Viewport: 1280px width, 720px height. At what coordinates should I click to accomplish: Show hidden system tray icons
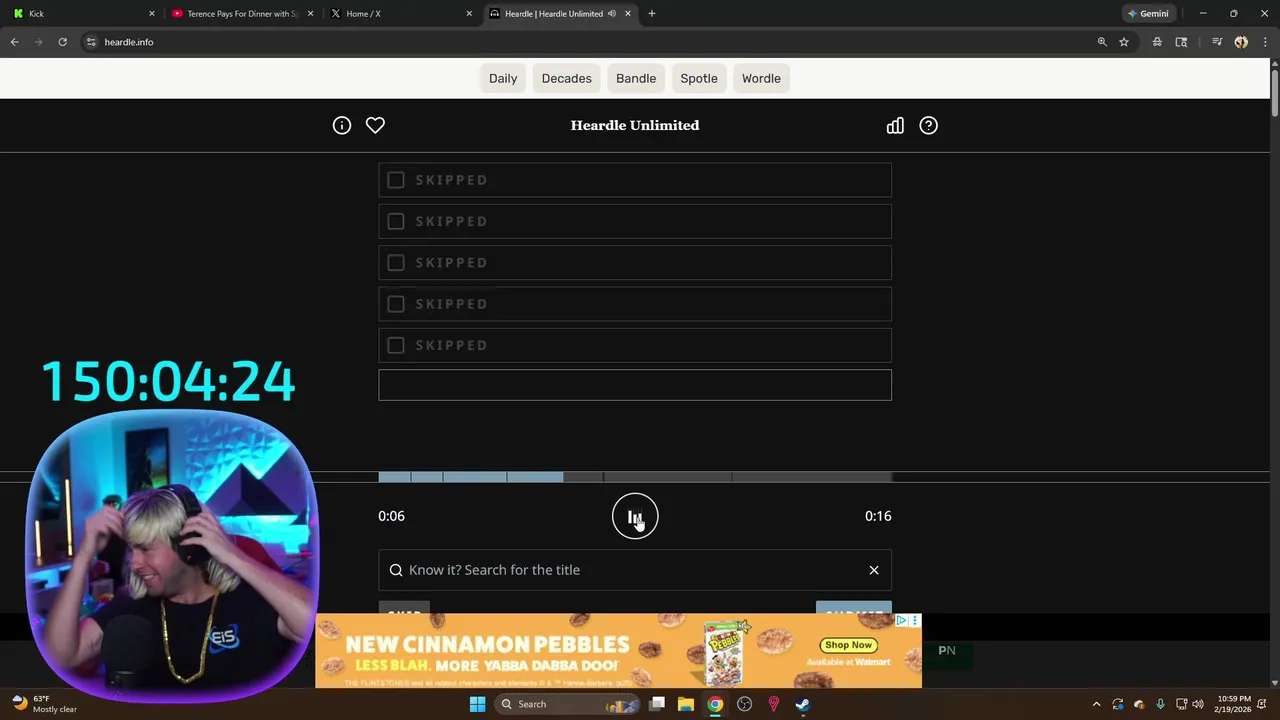pyautogui.click(x=1096, y=704)
